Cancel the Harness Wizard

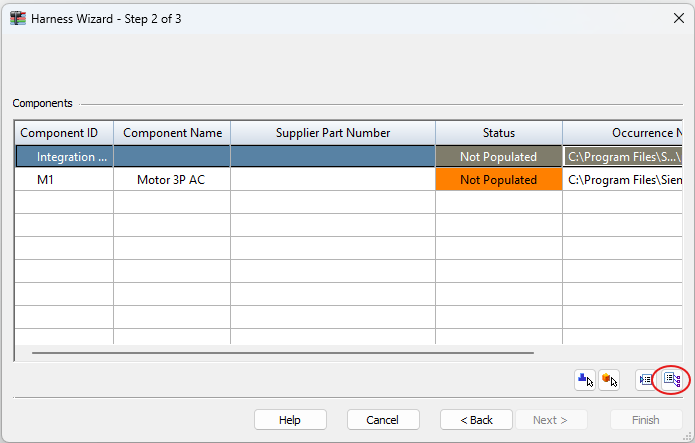tap(383, 420)
